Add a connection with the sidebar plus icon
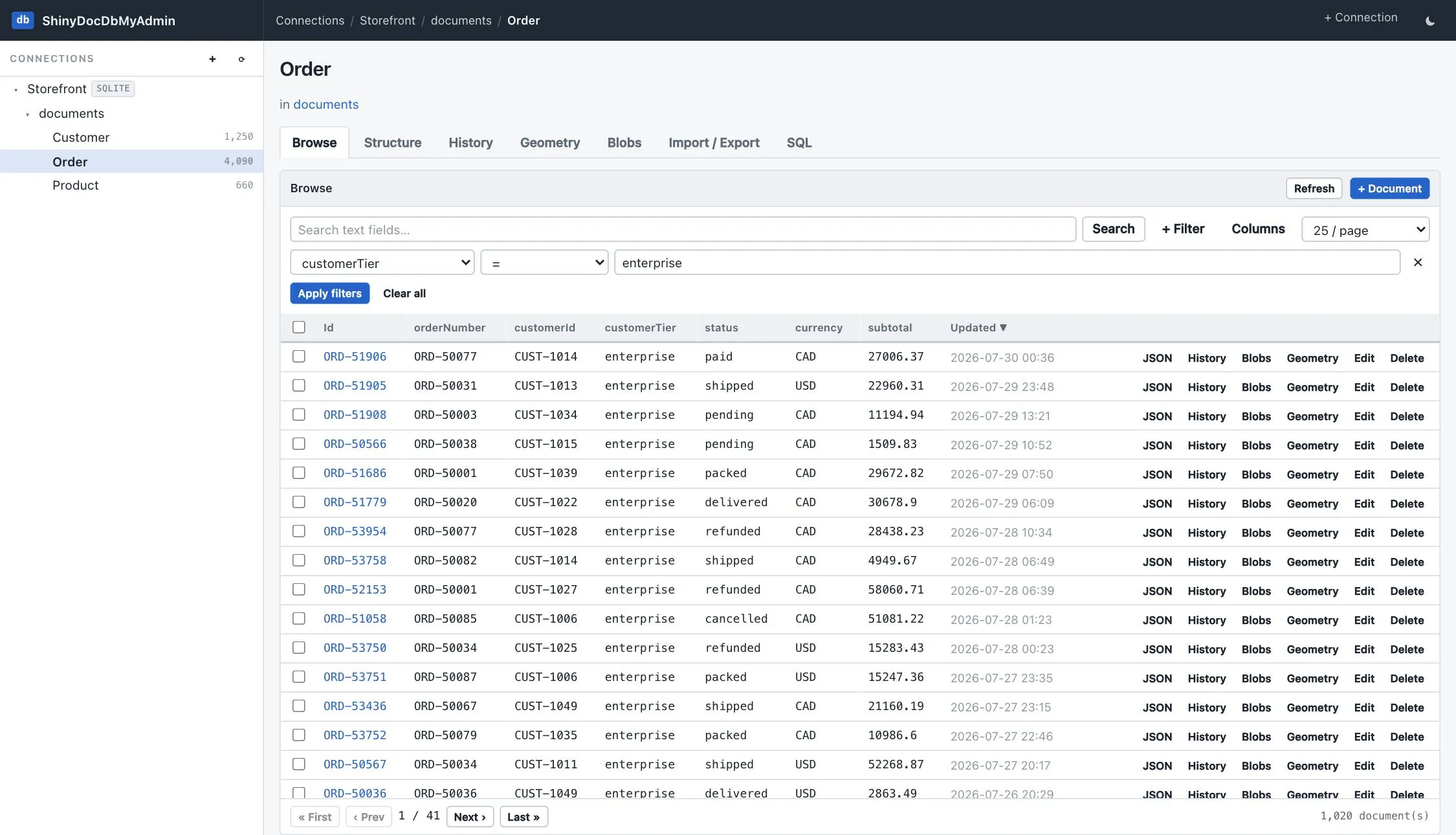The height and width of the screenshot is (835, 1456). pyautogui.click(x=212, y=59)
